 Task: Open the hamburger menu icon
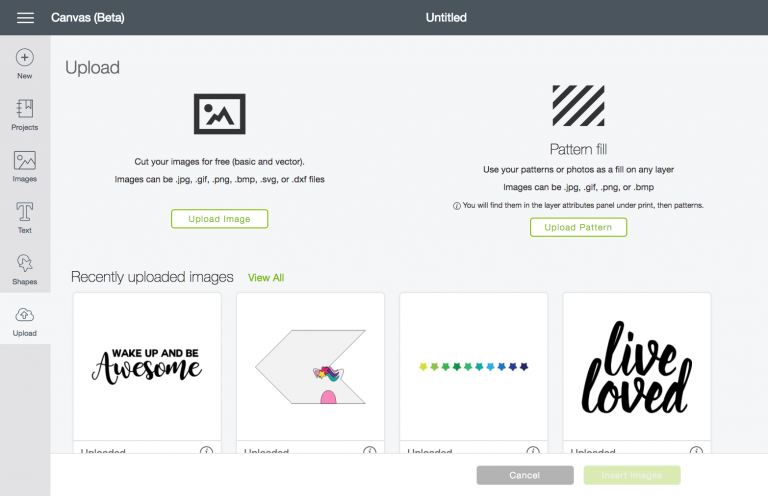[x=25, y=18]
